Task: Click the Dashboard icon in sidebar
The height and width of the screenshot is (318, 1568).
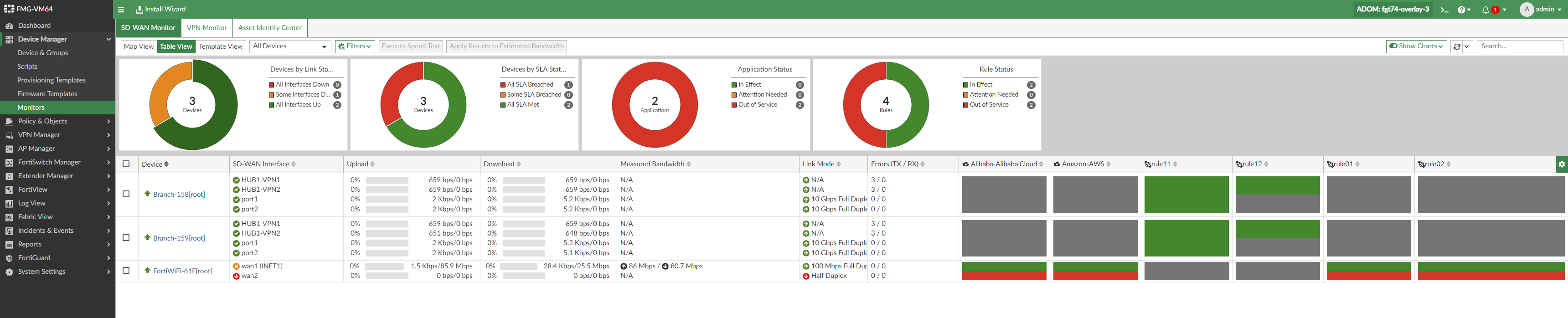Action: (x=9, y=26)
